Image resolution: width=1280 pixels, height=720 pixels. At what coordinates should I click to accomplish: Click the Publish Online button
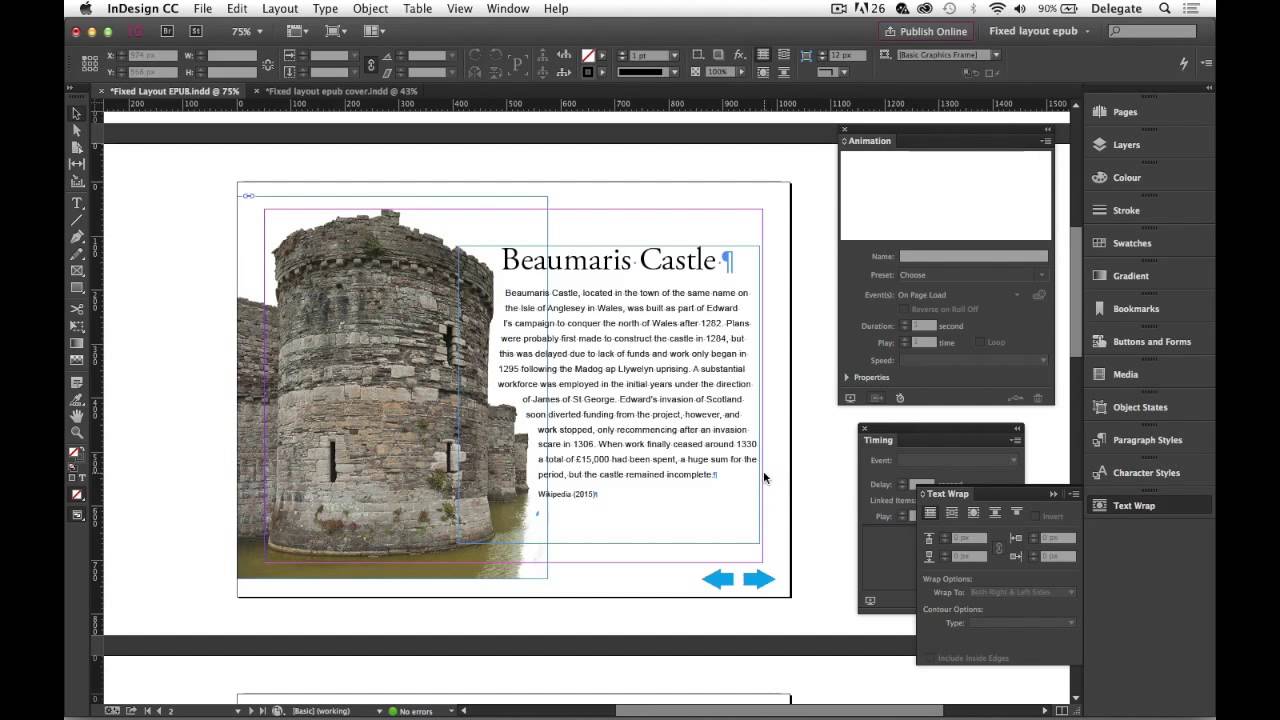pos(924,31)
